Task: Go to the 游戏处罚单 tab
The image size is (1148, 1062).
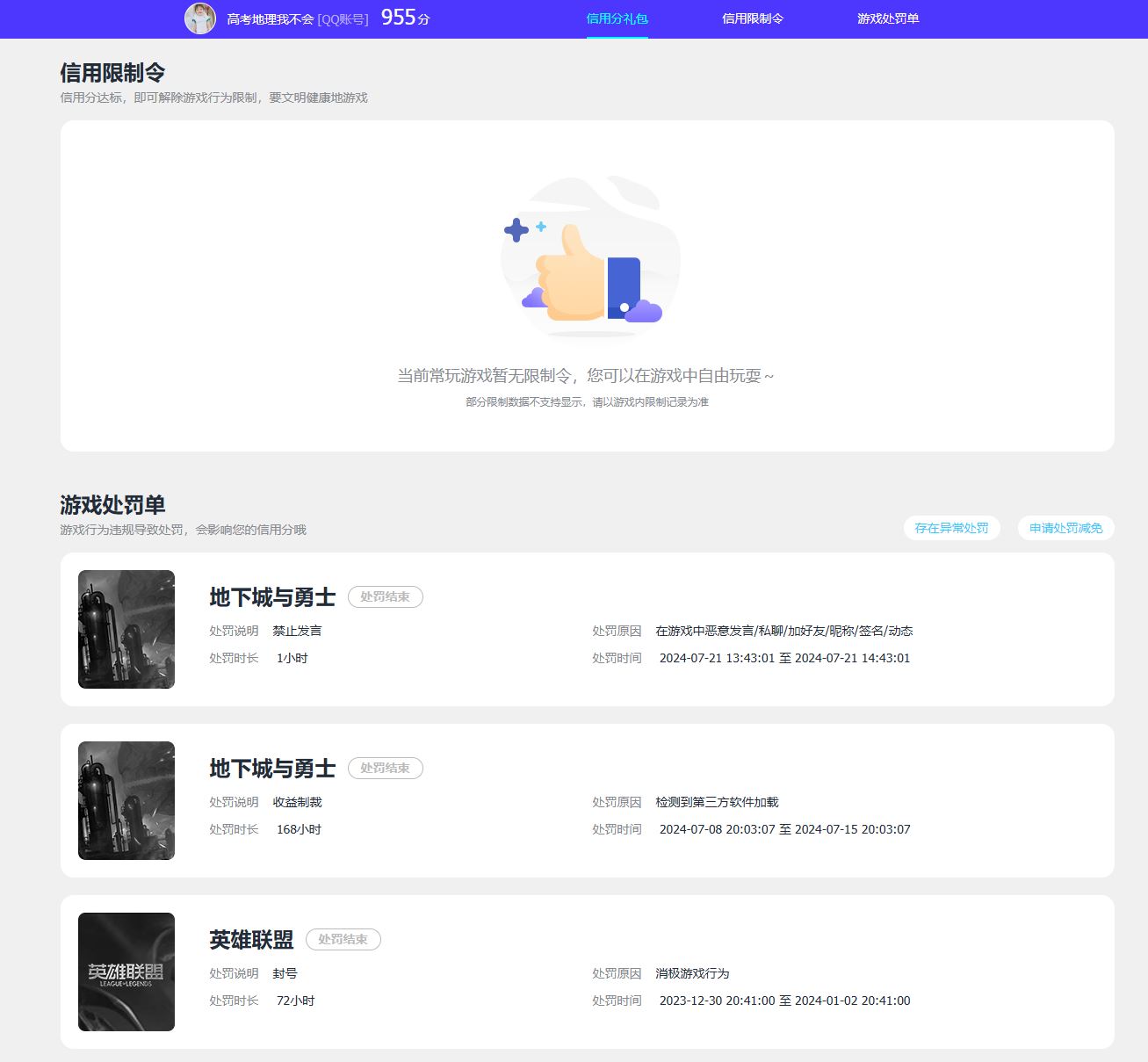Action: 888,18
